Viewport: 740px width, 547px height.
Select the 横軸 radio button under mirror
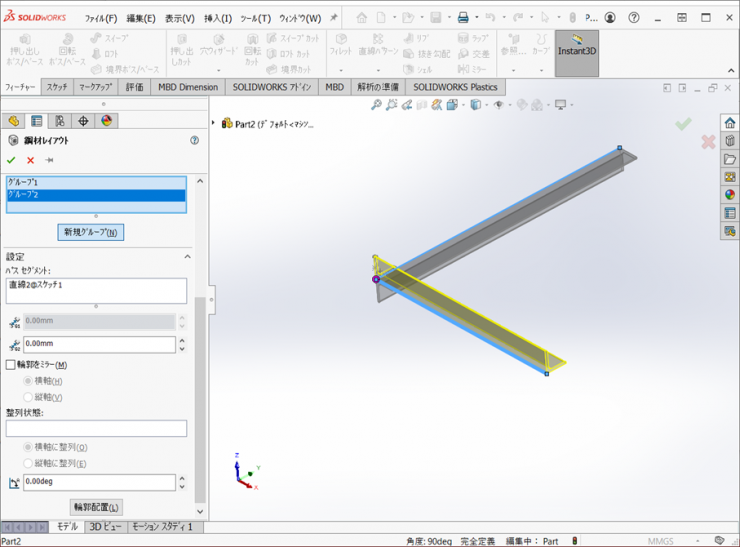(x=28, y=381)
